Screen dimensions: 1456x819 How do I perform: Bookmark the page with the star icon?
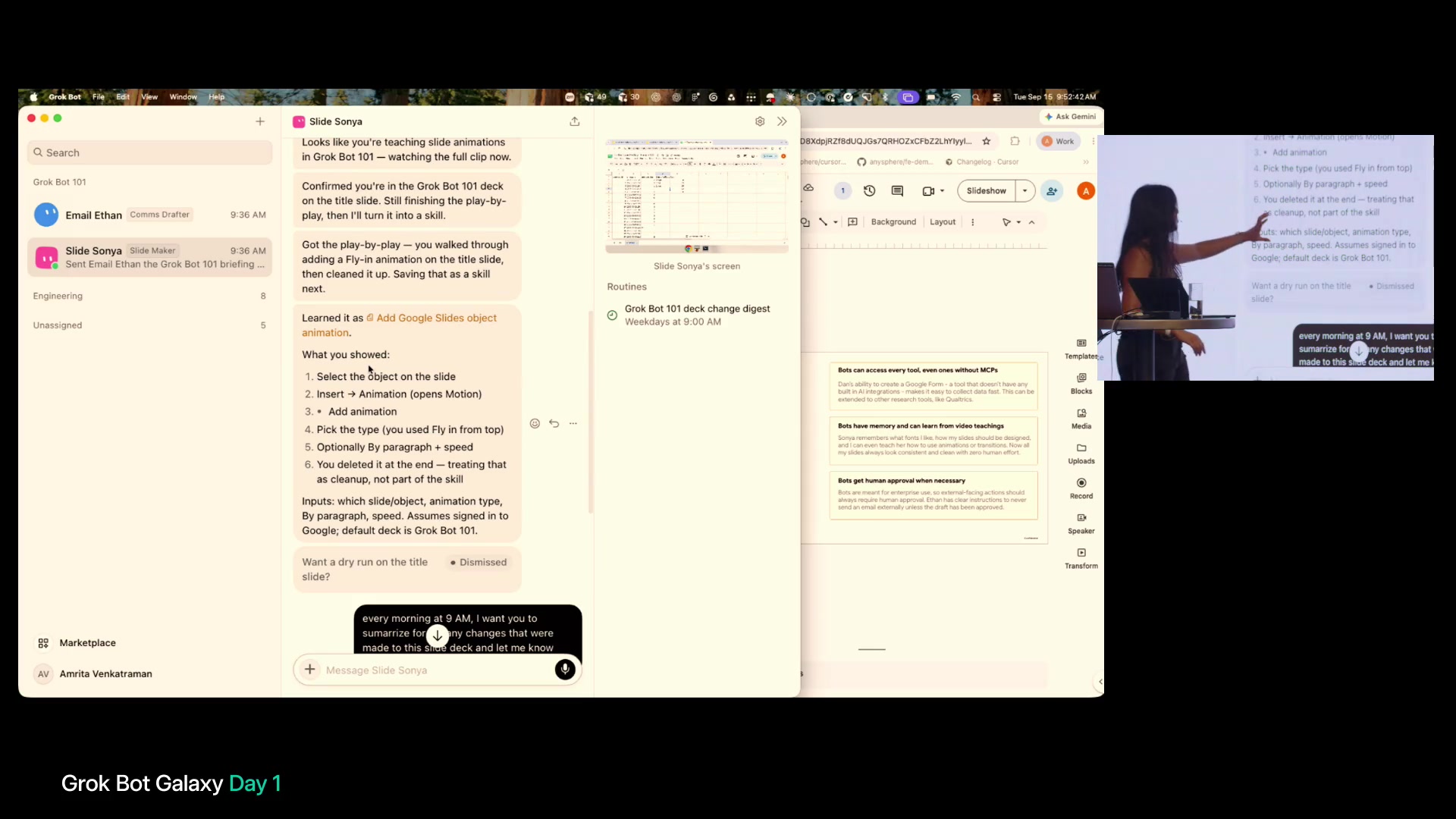point(987,141)
